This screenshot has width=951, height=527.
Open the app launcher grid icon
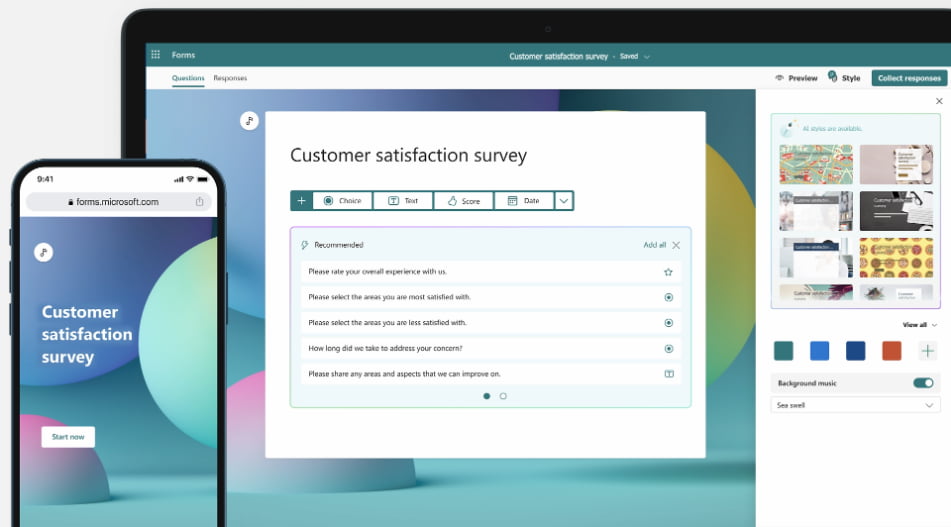click(x=156, y=55)
